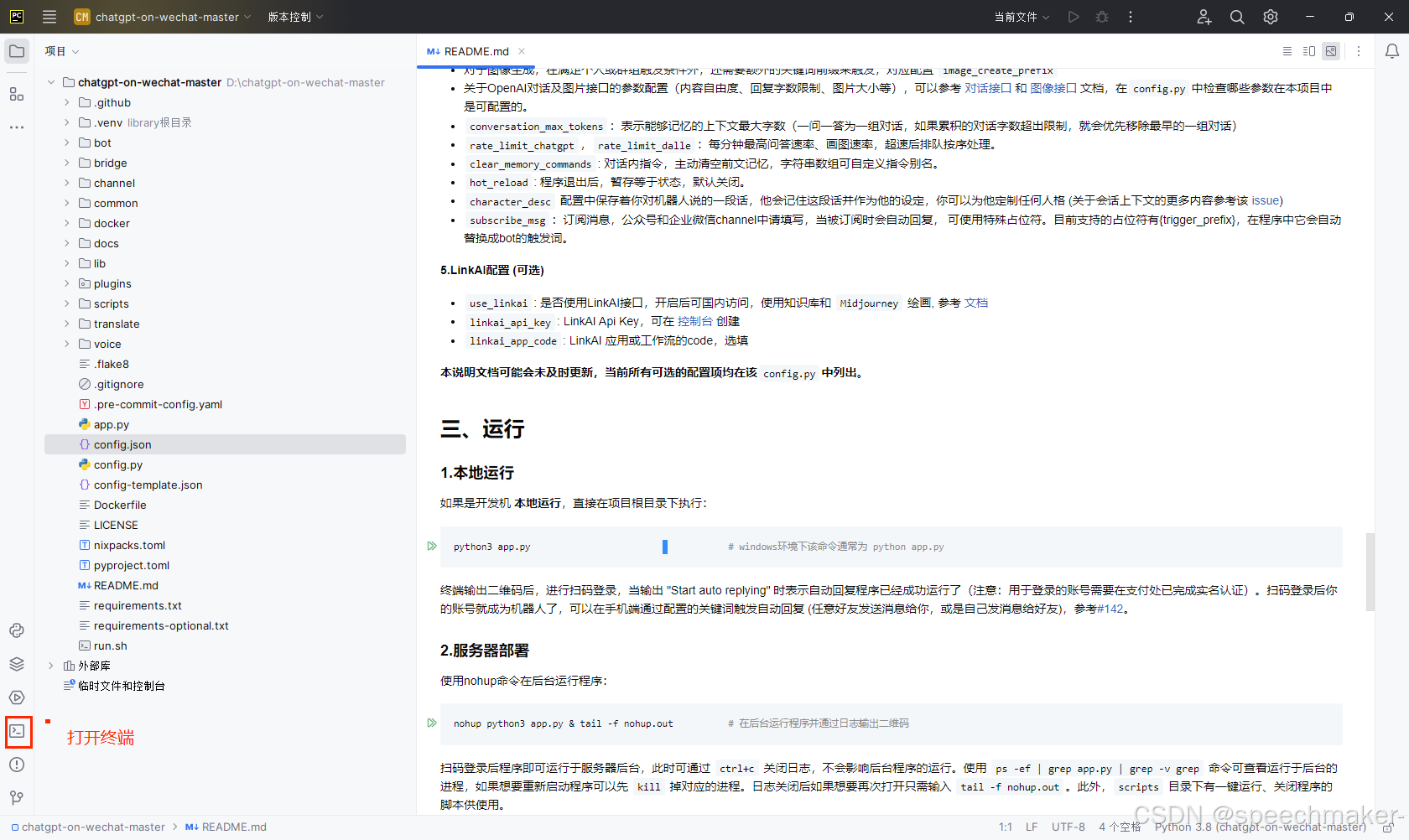Image resolution: width=1409 pixels, height=840 pixels.
Task: Select config.py in the project tree
Action: [x=117, y=464]
